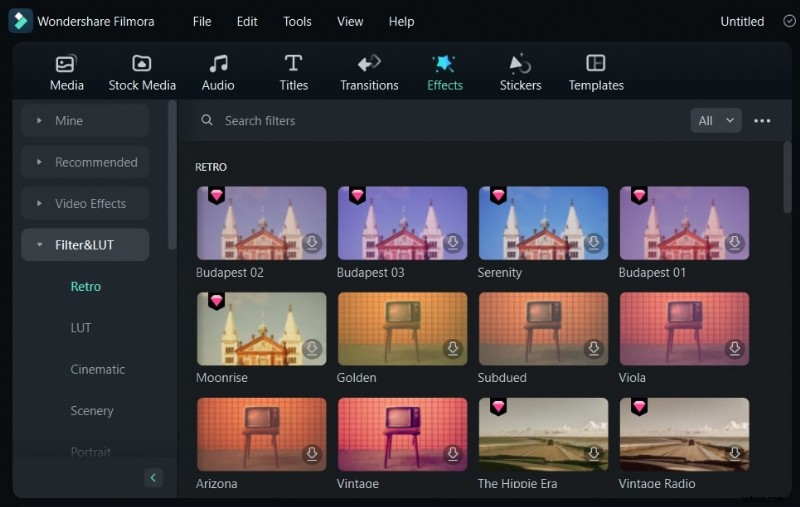Open the All filter dropdown

point(715,121)
